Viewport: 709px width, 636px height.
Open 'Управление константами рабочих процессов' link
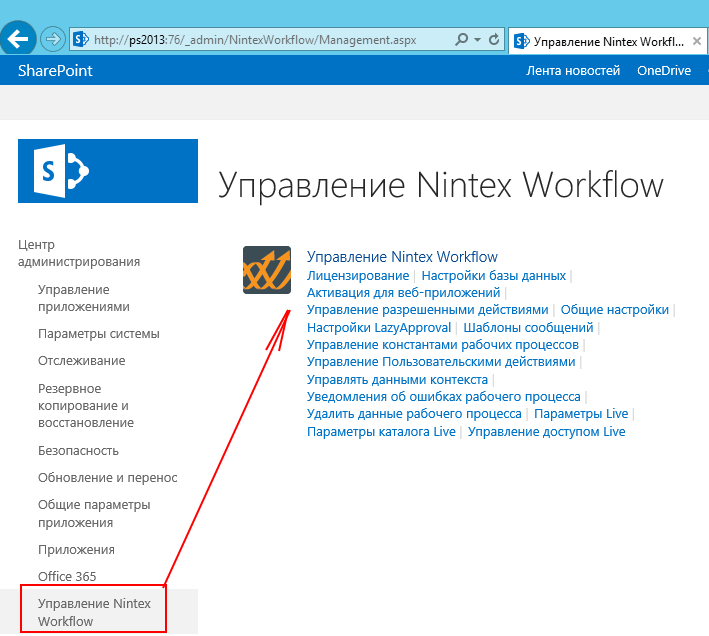[443, 345]
